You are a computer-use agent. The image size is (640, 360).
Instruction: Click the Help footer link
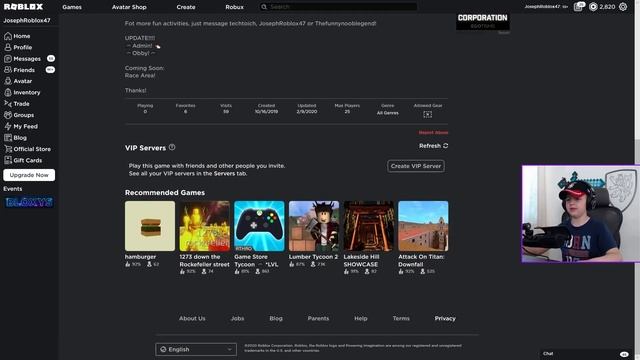(361, 318)
